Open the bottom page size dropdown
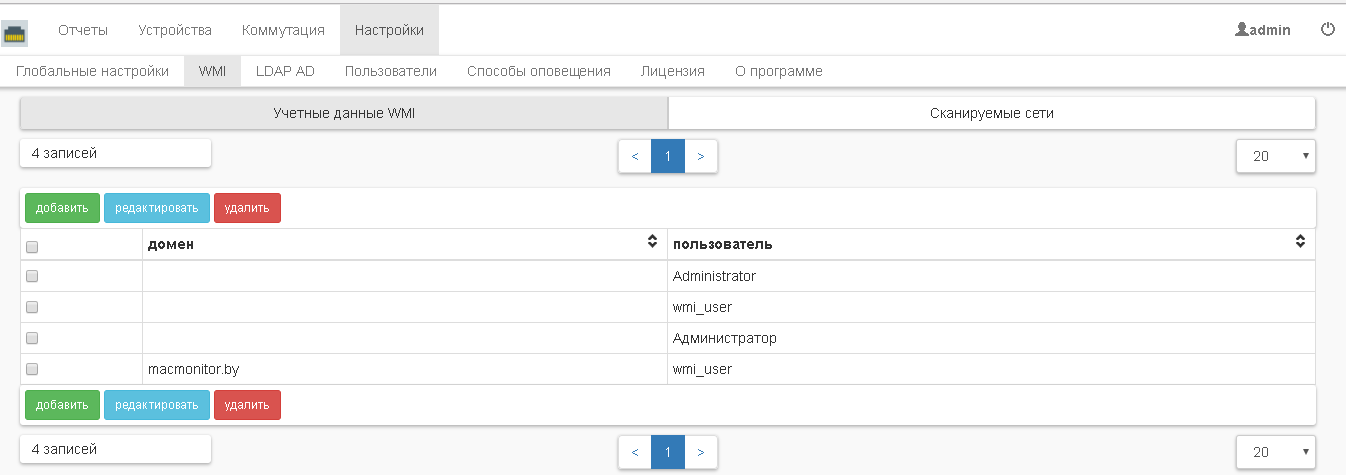The image size is (1346, 475). click(1275, 452)
